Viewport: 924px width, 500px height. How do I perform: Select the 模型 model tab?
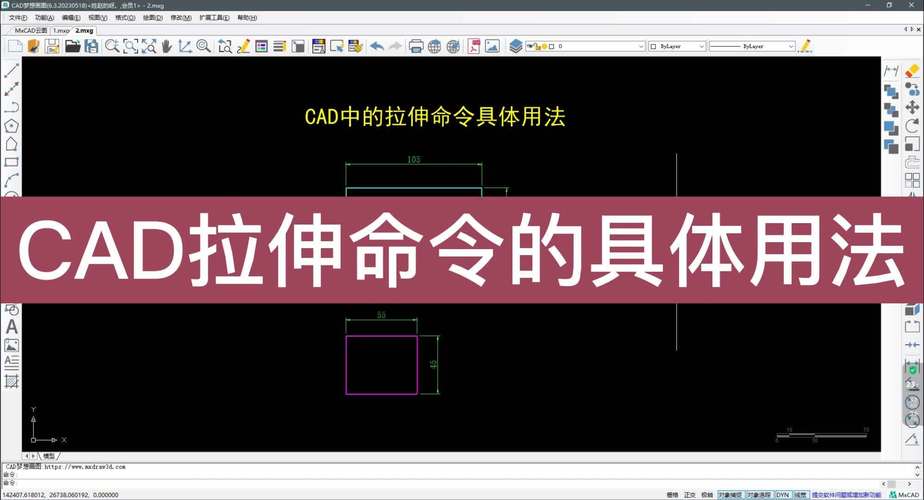[x=48, y=456]
